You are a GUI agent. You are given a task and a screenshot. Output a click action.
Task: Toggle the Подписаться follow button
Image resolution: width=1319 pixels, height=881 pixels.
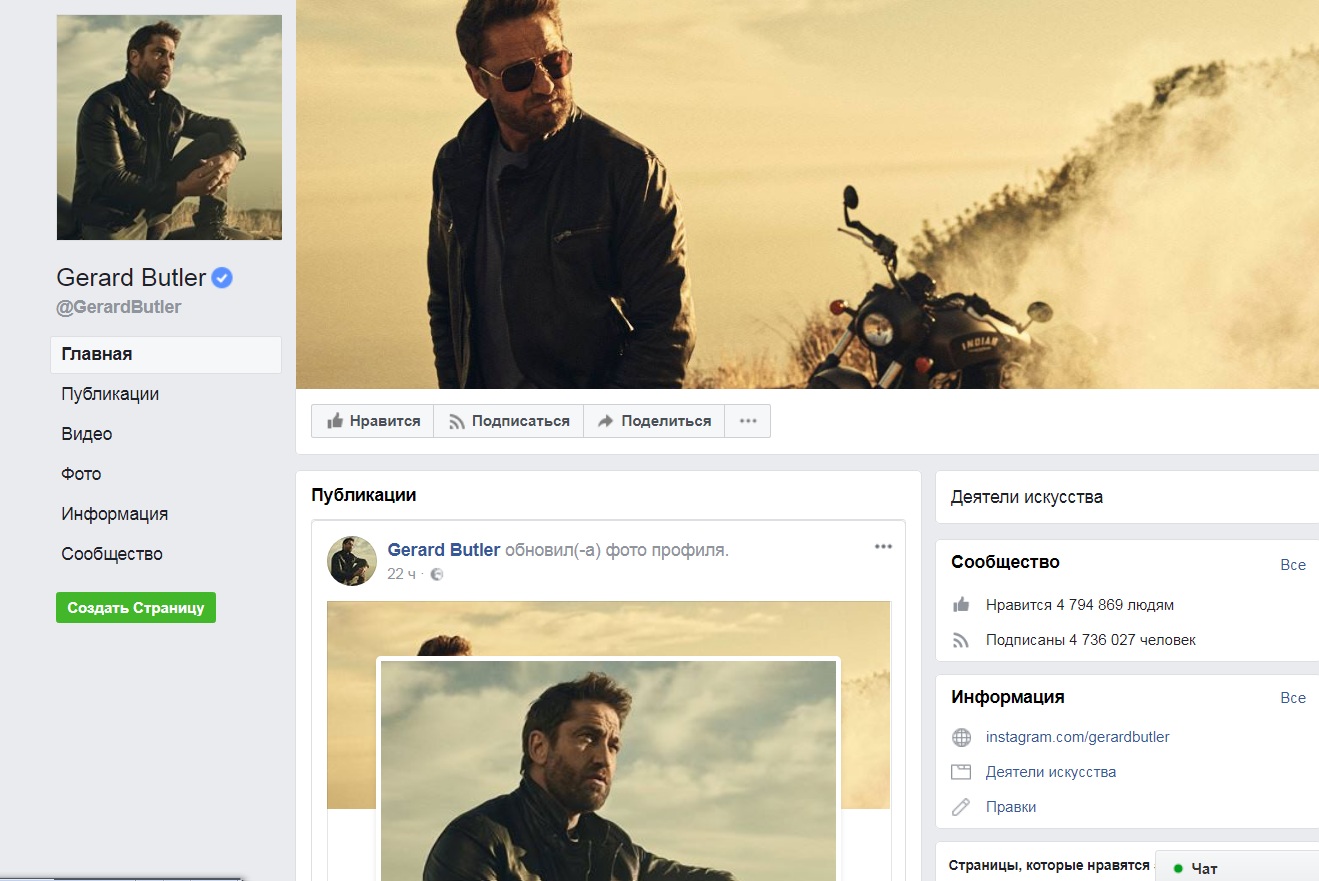508,421
